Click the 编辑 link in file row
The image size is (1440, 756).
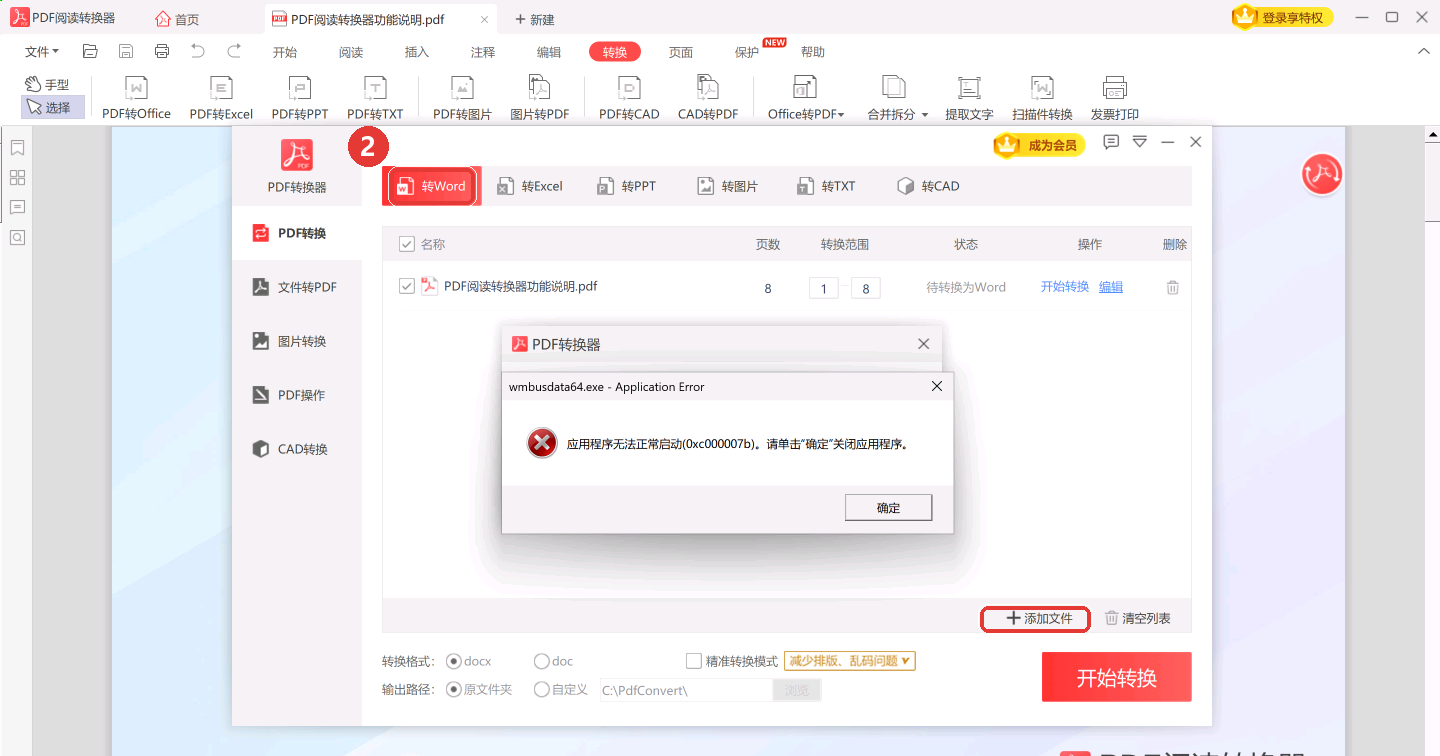[1111, 287]
